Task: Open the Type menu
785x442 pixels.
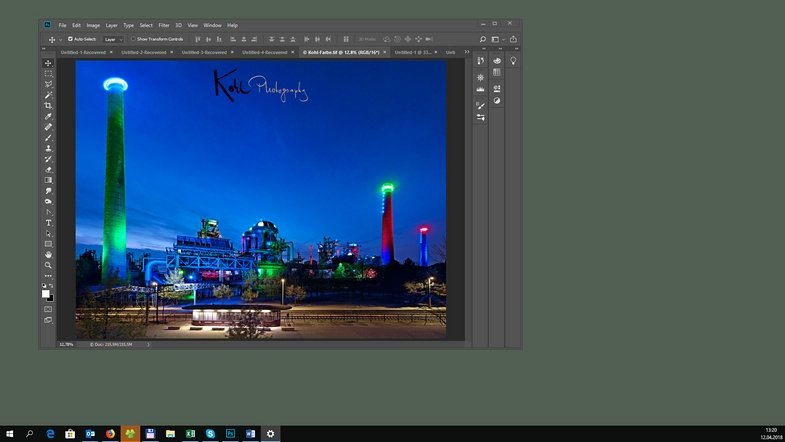Action: 129,25
